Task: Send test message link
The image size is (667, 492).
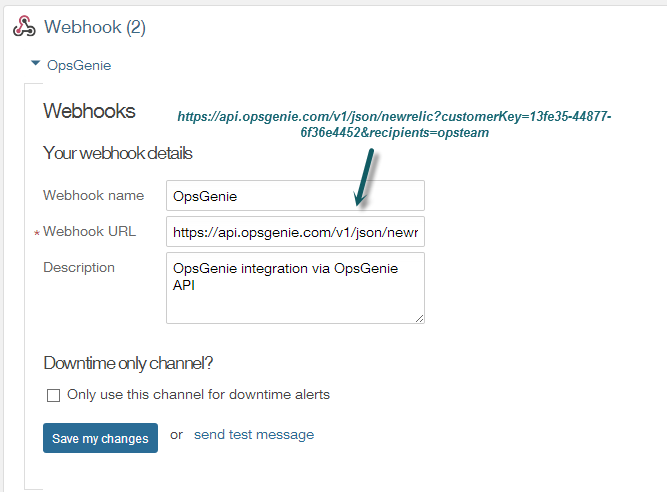Action: coord(254,435)
